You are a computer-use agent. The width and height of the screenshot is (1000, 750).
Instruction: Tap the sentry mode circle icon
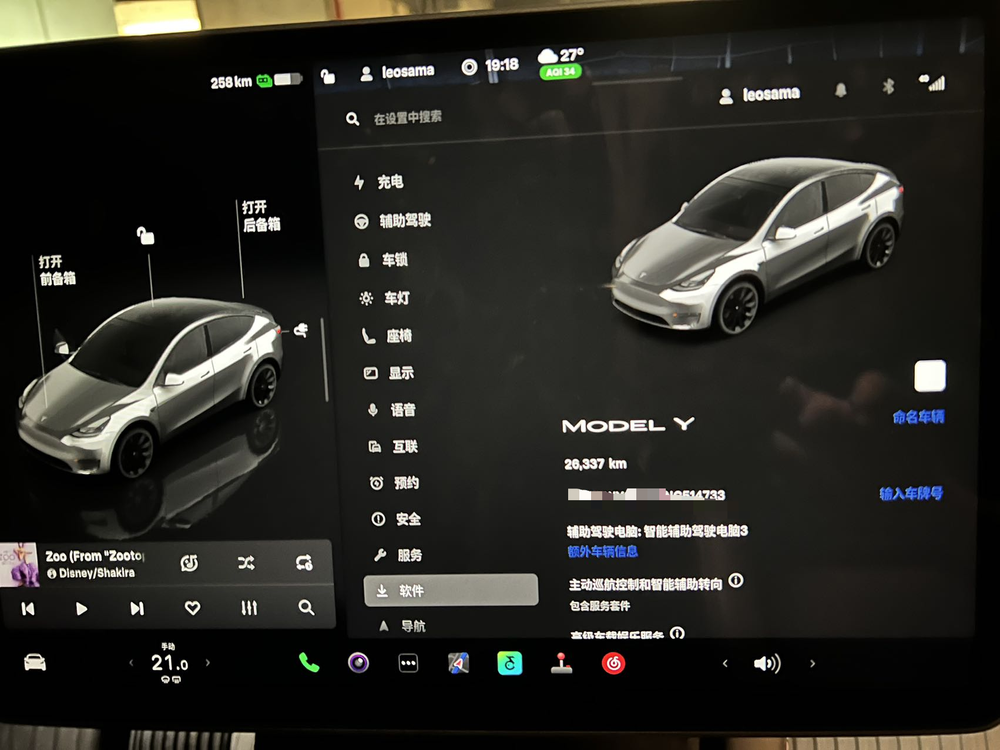tap(469, 67)
